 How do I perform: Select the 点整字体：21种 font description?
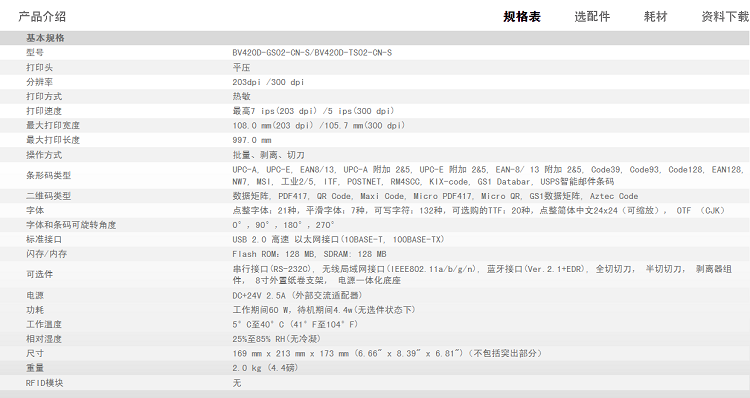coord(479,210)
